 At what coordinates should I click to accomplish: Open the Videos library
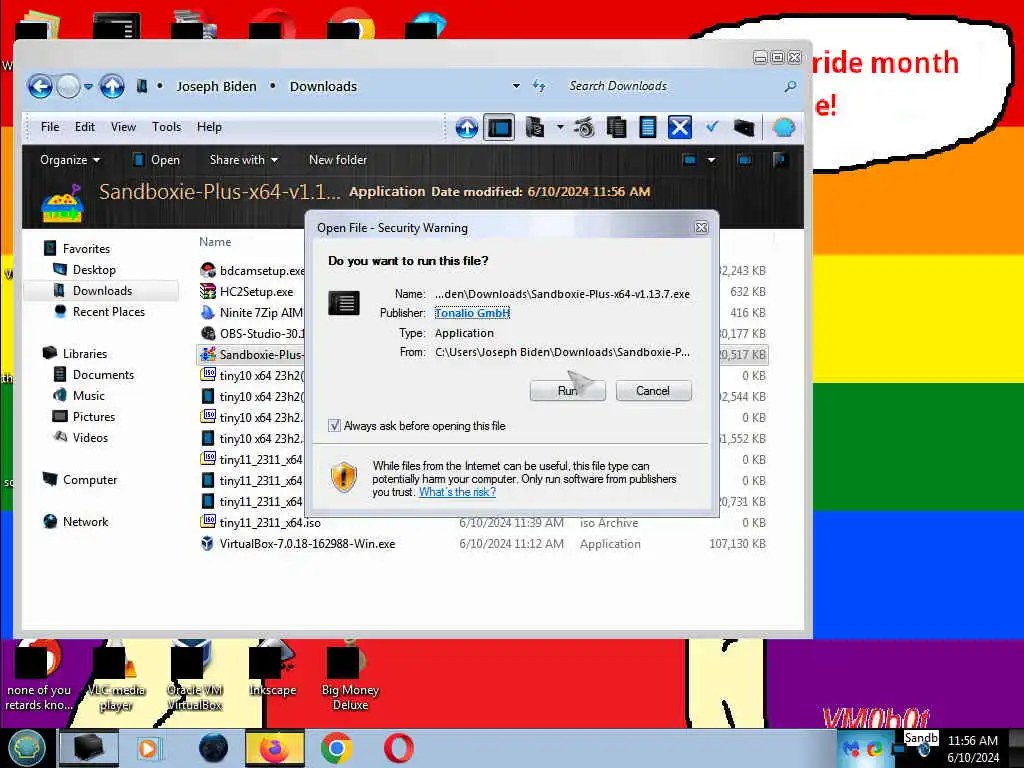[90, 438]
